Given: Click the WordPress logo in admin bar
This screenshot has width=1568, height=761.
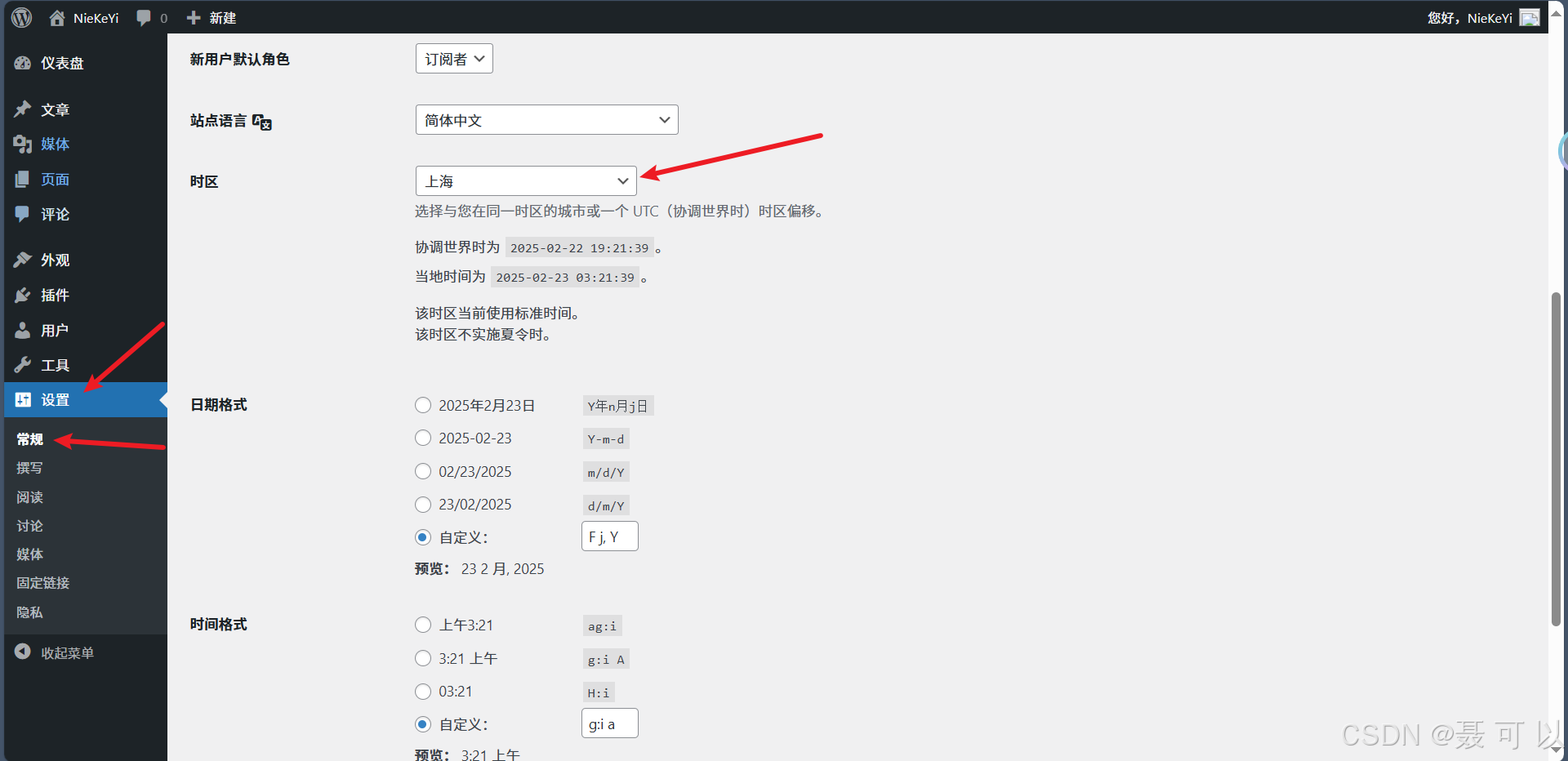Looking at the screenshot, I should pyautogui.click(x=22, y=17).
